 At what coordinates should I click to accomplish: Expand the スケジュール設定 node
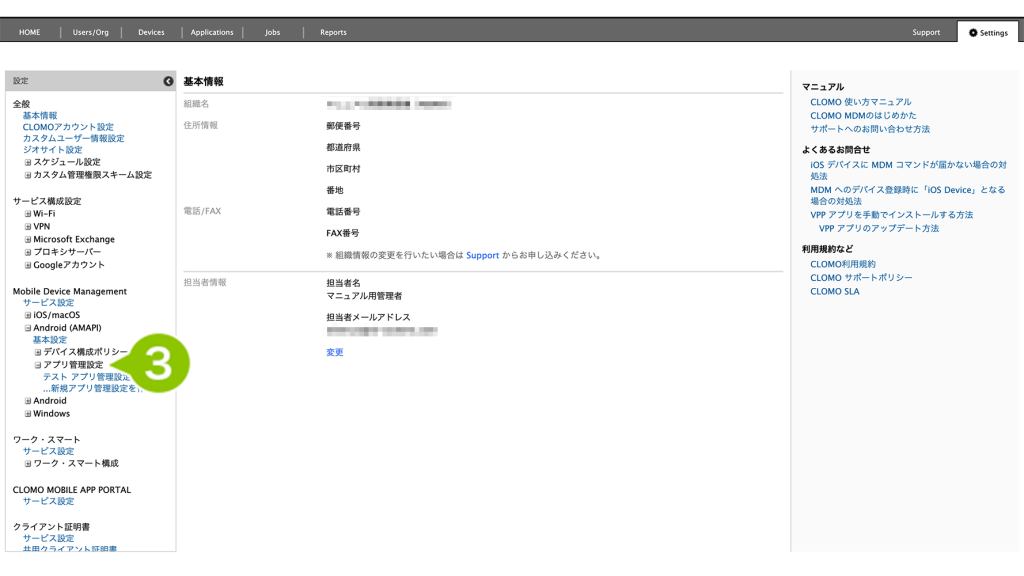pos(28,162)
